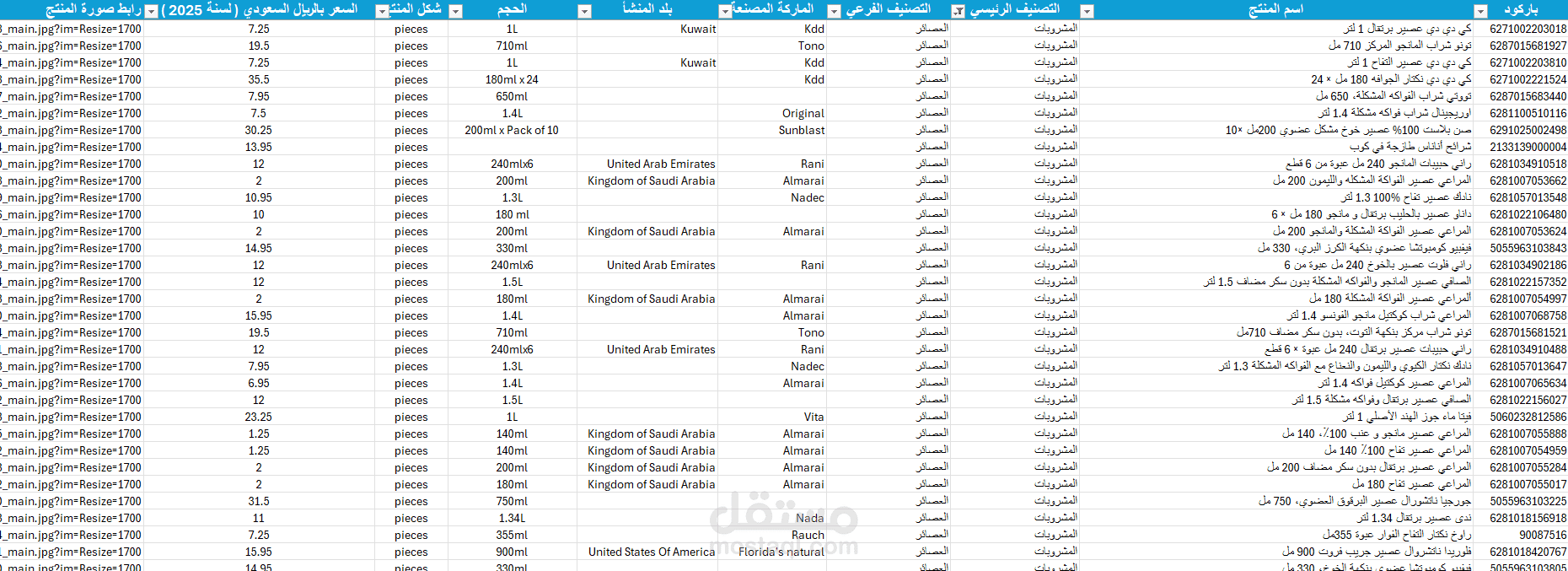Select size cell 355ml

tap(512, 535)
